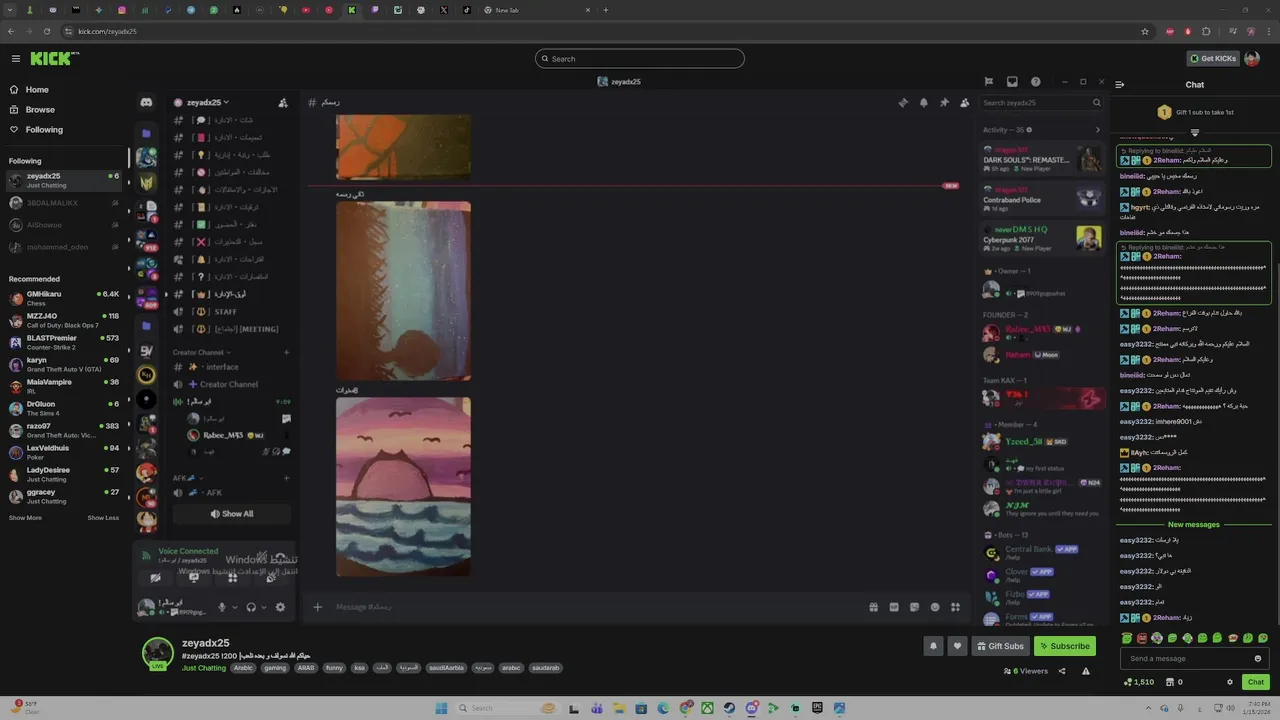
Task: Open notification settings bell in Discord header
Action: [923, 102]
